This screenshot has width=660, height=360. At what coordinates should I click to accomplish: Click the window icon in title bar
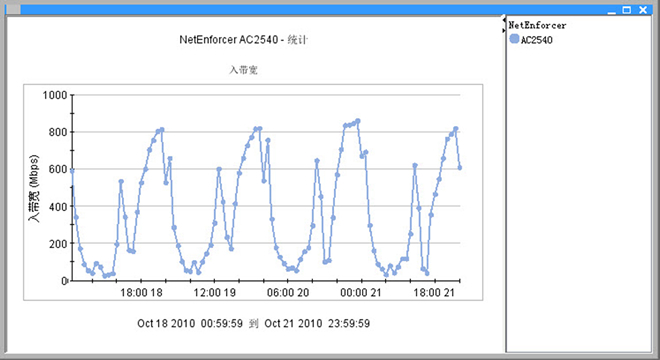[13, 9]
